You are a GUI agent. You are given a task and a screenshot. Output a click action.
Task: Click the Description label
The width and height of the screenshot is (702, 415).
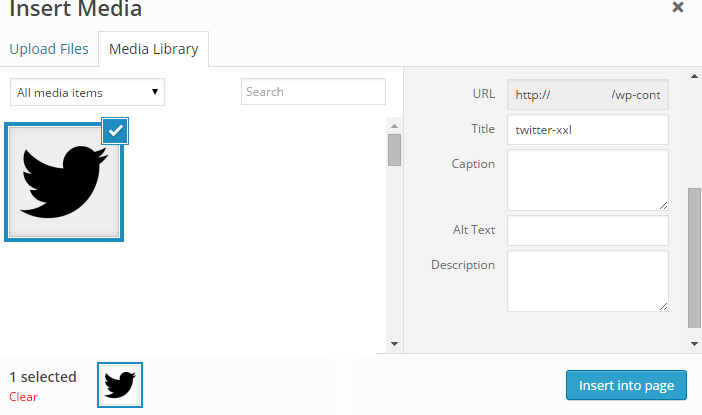pyautogui.click(x=463, y=265)
